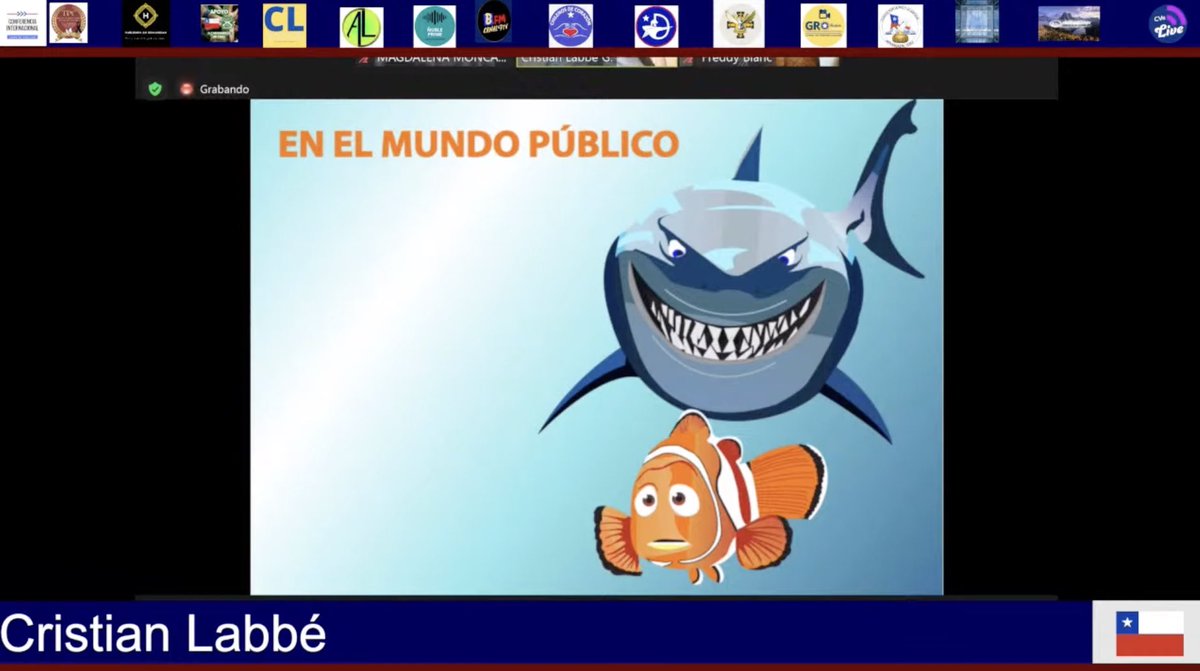This screenshot has width=1200, height=671.
Task: Click the Chilean flag in bottom corner
Action: [1150, 634]
